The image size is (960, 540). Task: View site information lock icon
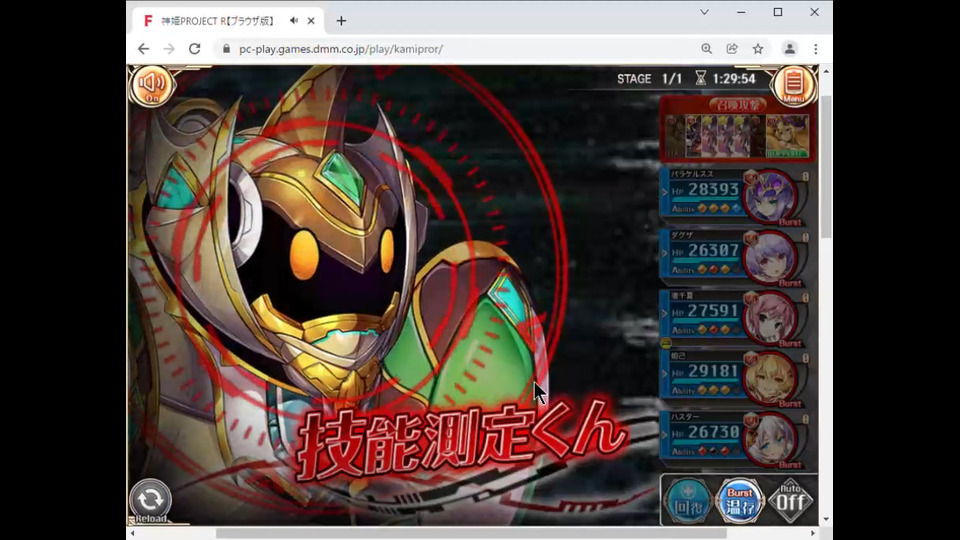point(227,49)
